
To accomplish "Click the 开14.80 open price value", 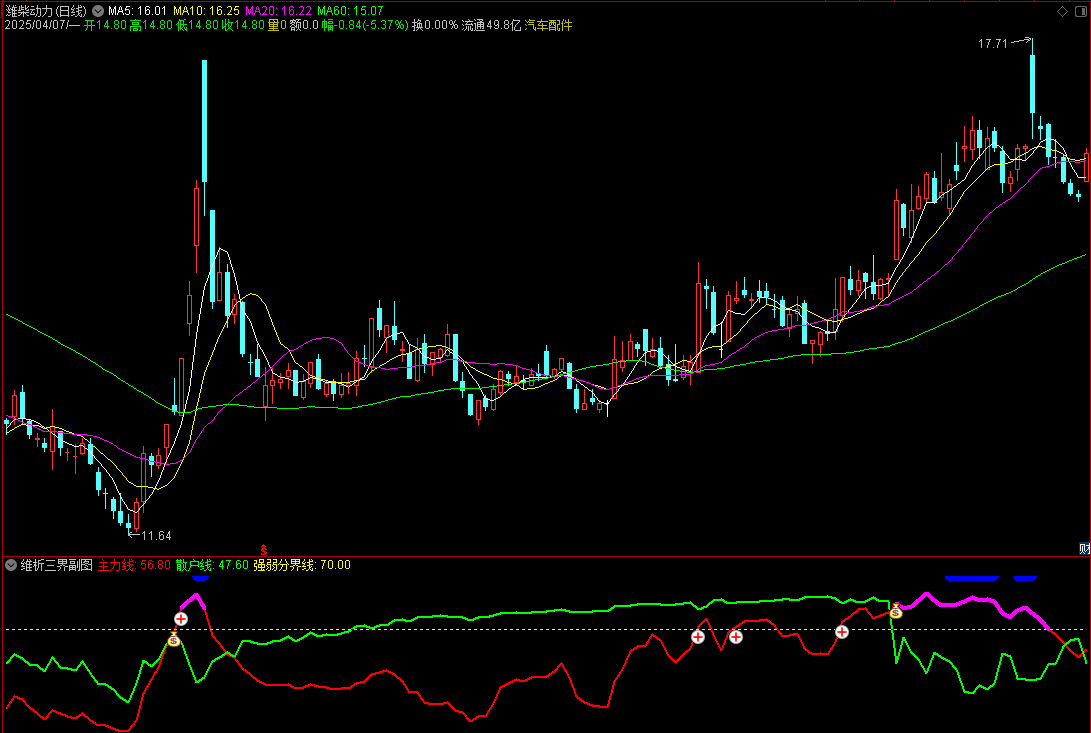I will tap(105, 25).
